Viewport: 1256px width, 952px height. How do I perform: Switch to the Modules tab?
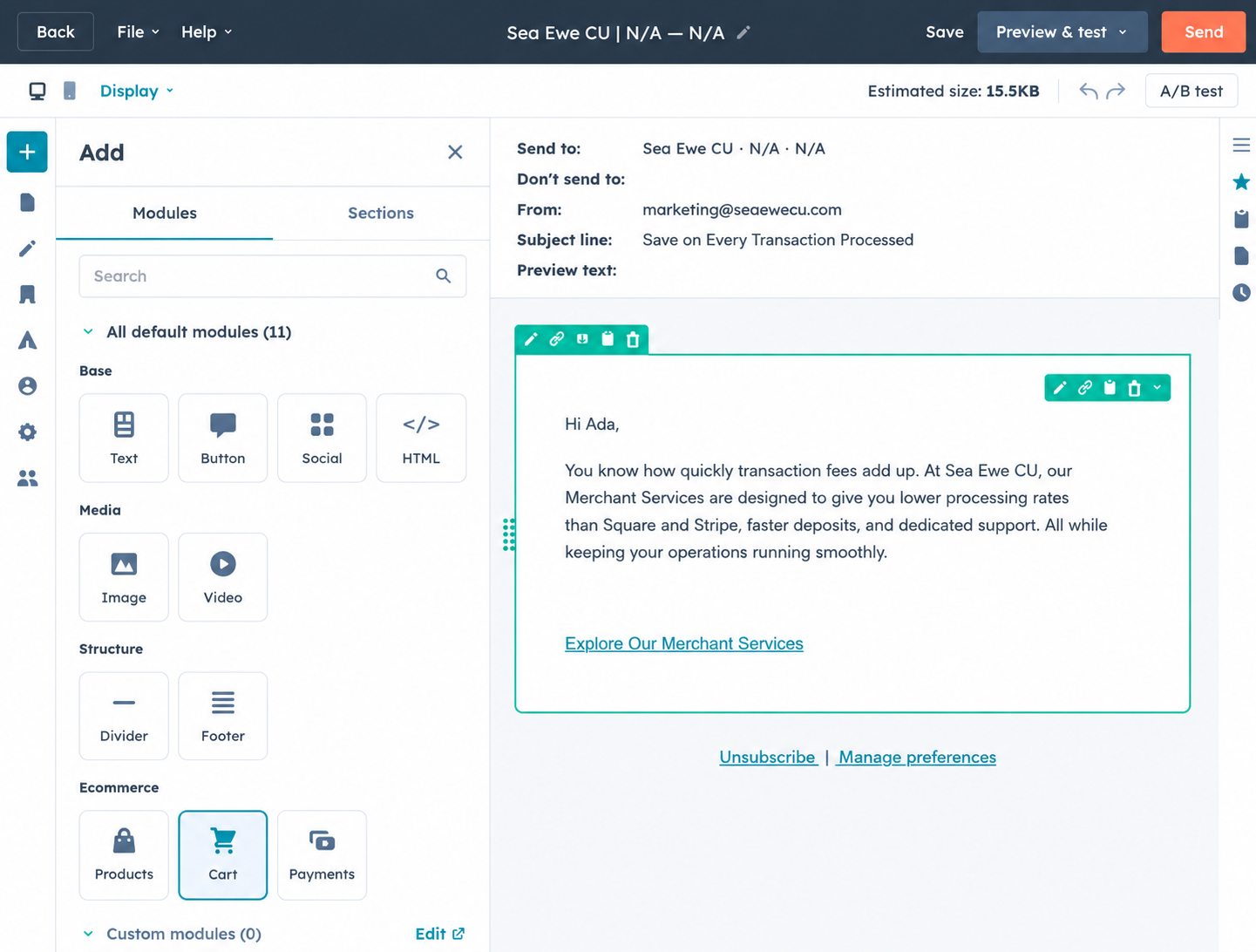[x=164, y=213]
